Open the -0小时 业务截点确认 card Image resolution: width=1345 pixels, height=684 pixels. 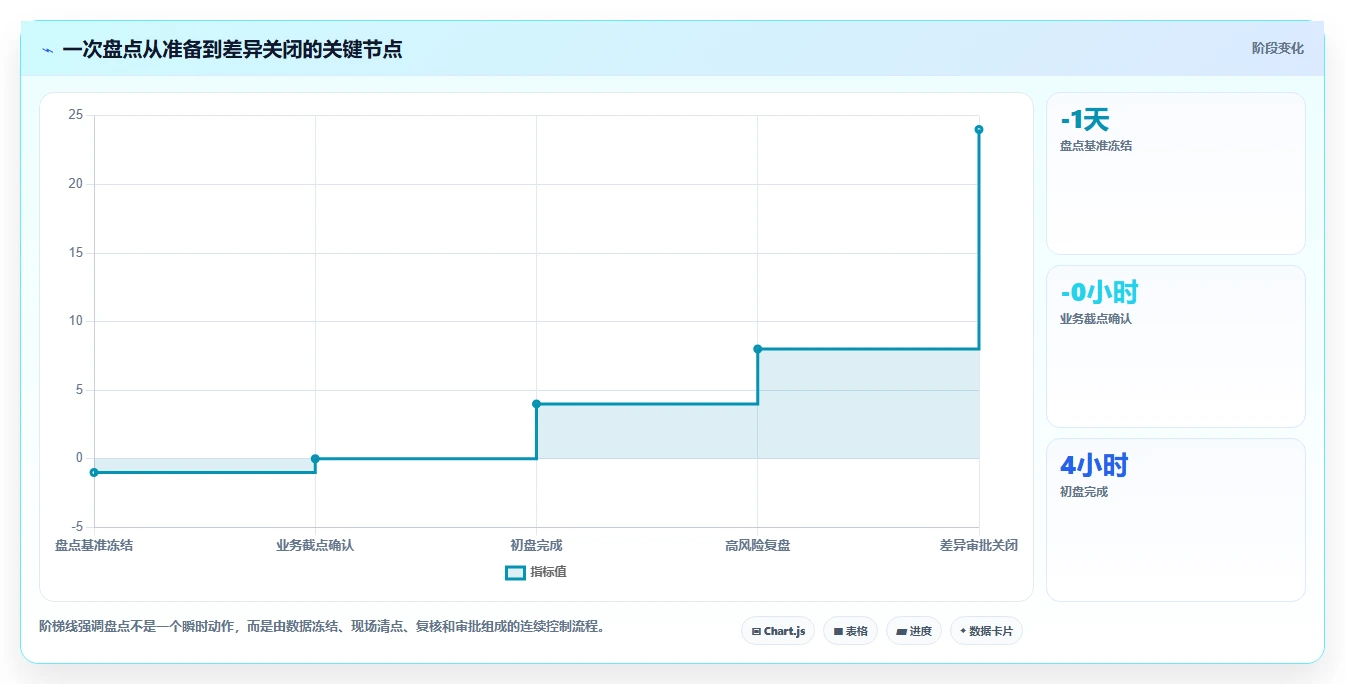[1176, 346]
